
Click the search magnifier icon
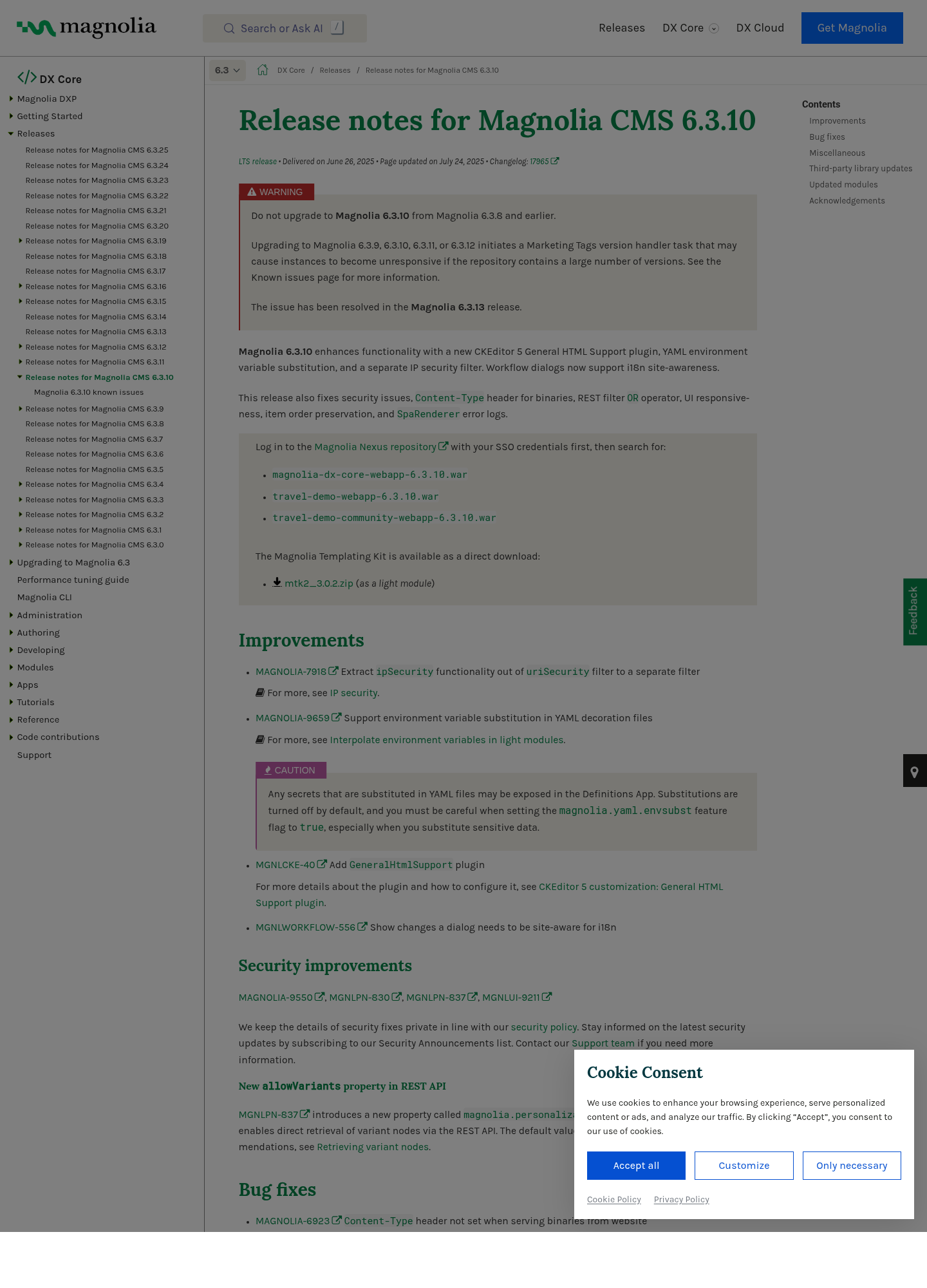point(229,28)
